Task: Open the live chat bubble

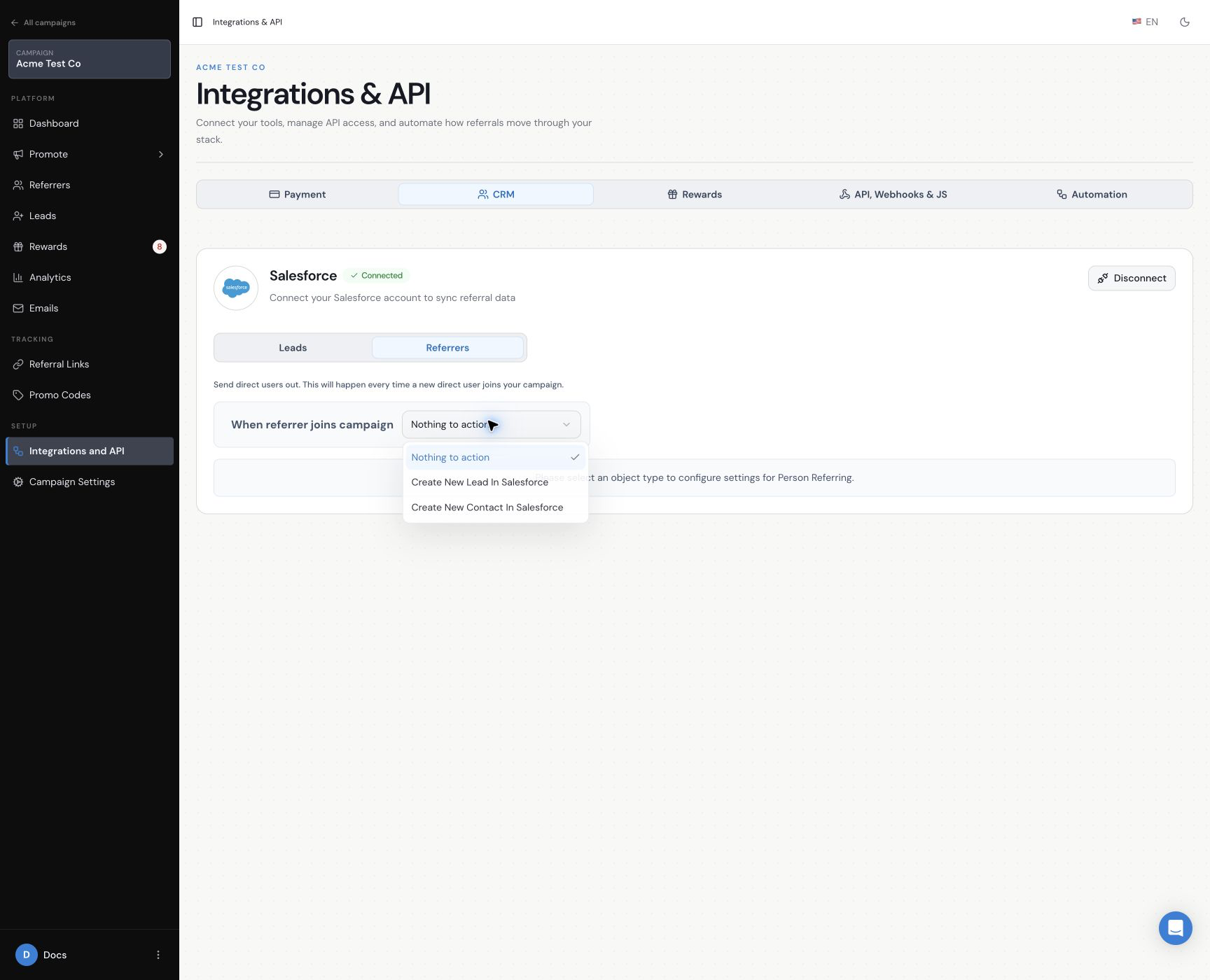Action: (x=1176, y=928)
